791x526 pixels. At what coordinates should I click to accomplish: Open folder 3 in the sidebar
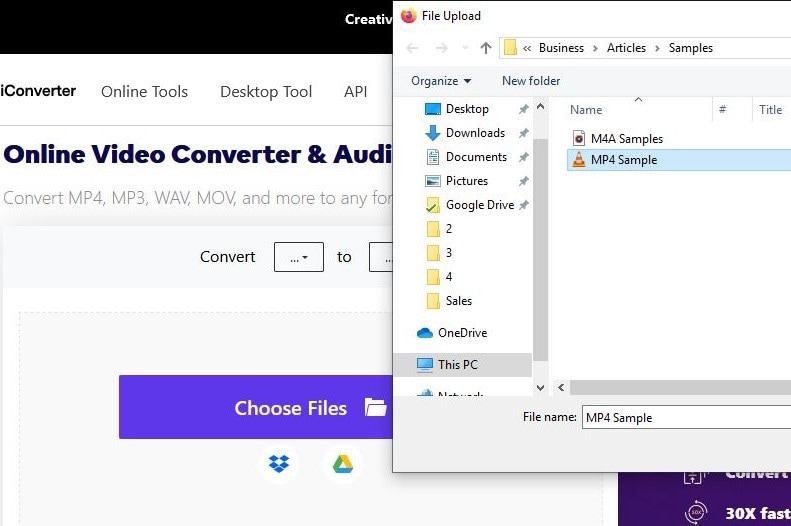[x=439, y=253]
